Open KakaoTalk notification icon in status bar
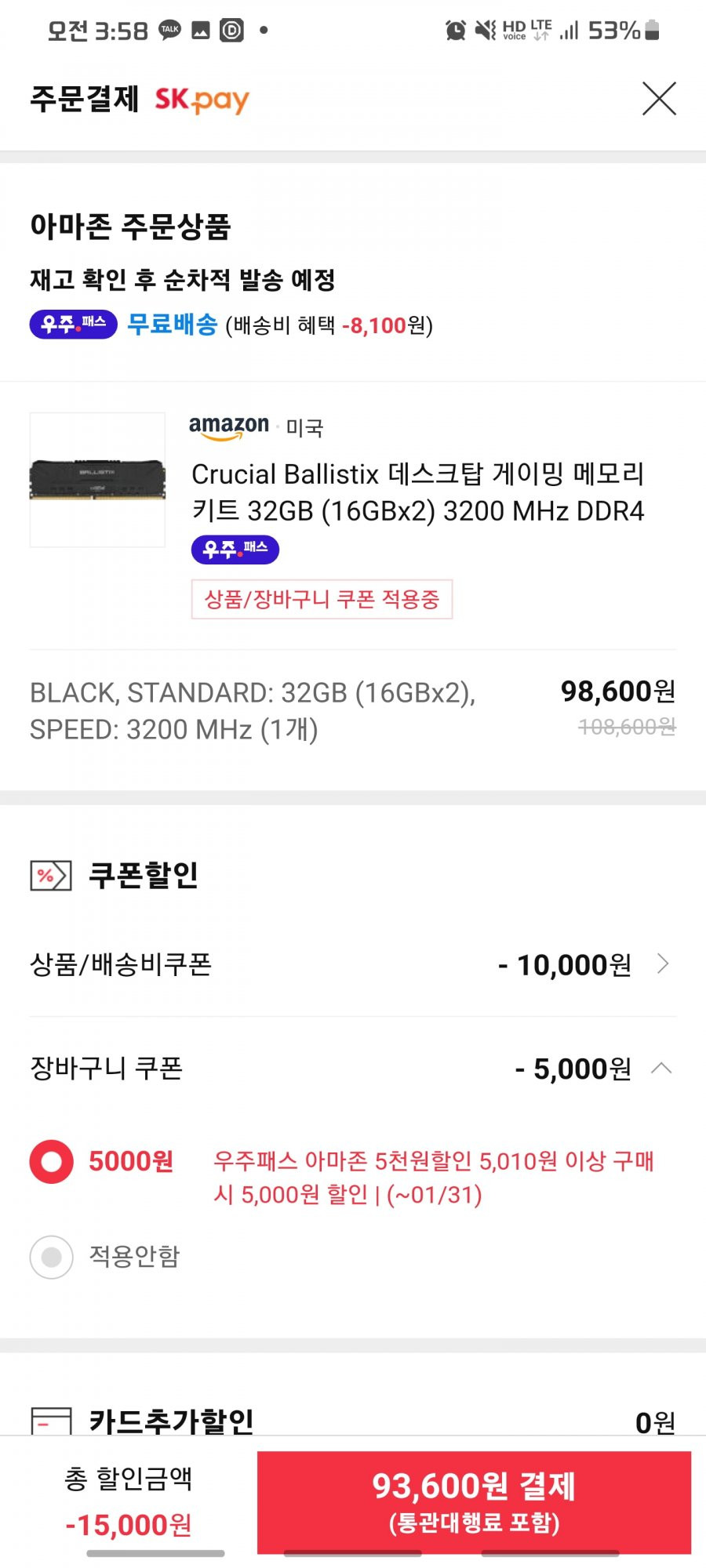Image resolution: width=706 pixels, height=1568 pixels. coord(170,30)
